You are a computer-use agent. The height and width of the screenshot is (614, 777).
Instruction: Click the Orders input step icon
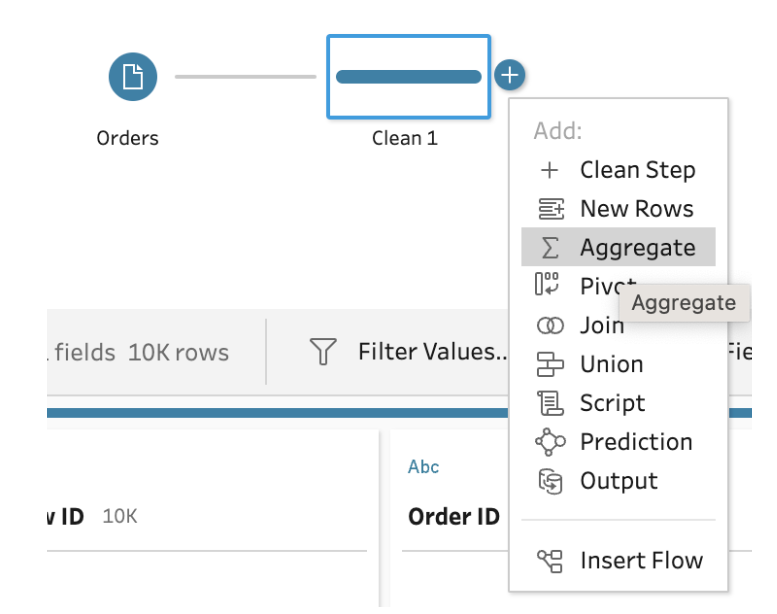[x=133, y=77]
